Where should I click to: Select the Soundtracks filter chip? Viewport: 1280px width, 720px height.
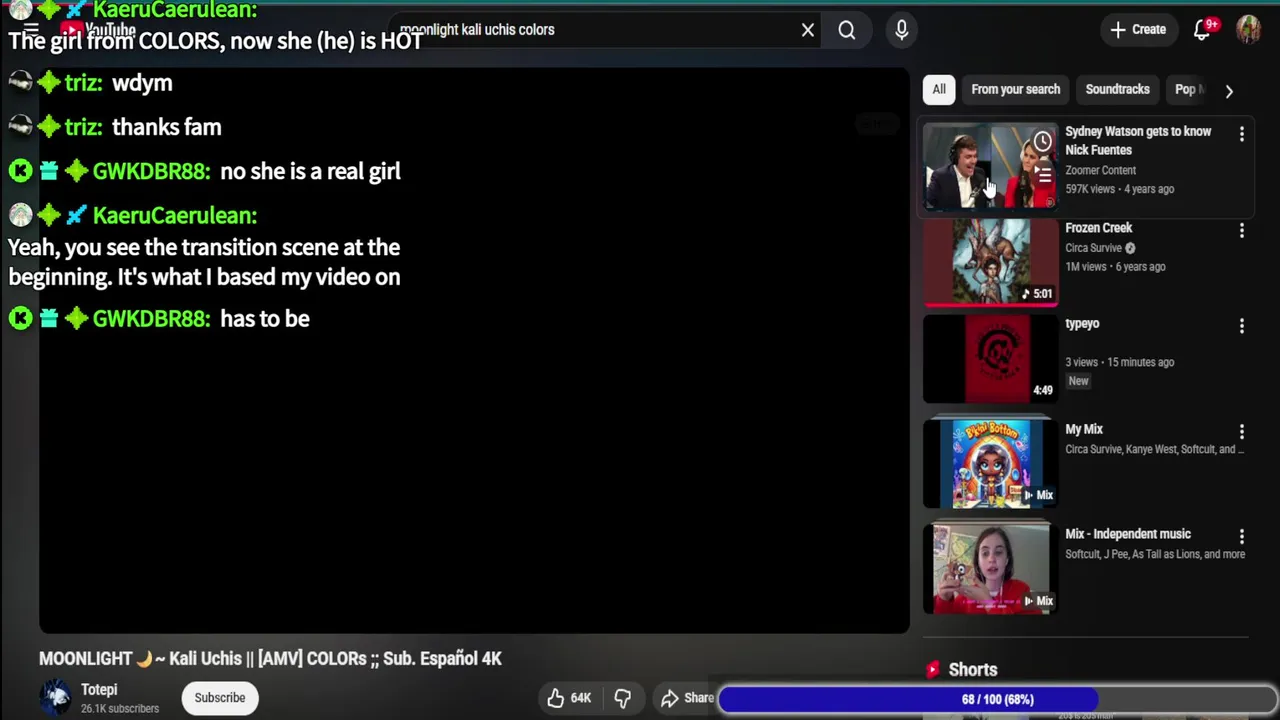pyautogui.click(x=1117, y=89)
